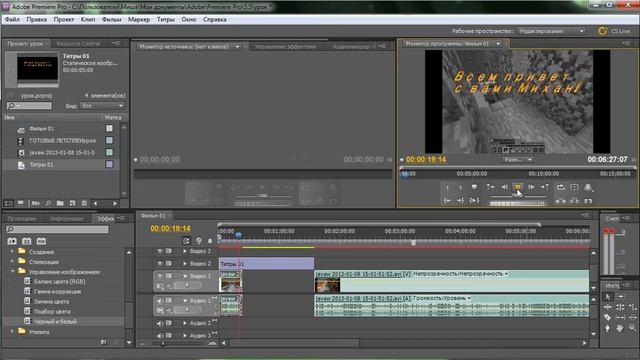Open project panel Вид dropdown
Image resolution: width=640 pixels, height=360 pixels.
(102, 106)
